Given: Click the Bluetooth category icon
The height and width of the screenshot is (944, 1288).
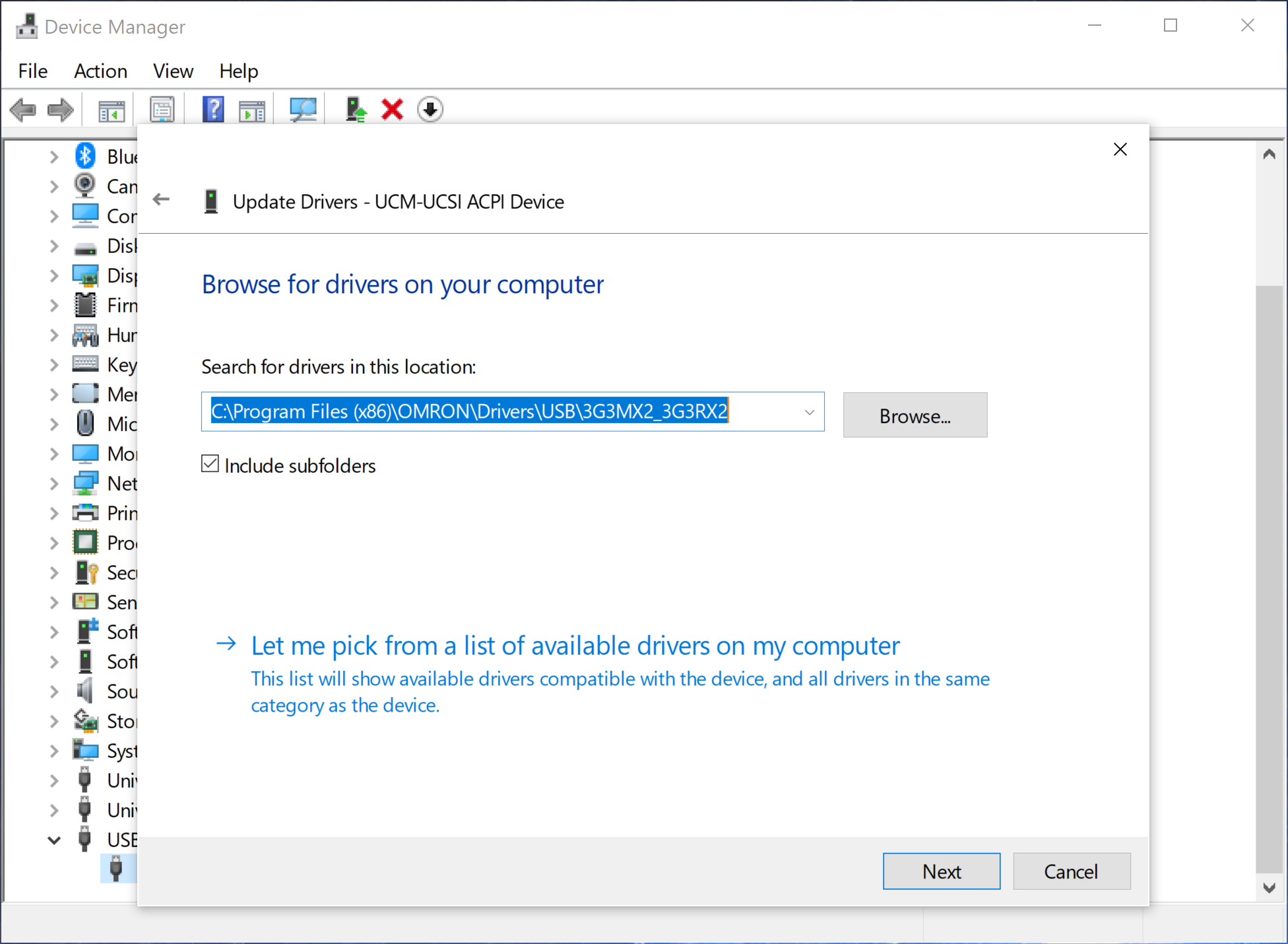Looking at the screenshot, I should pos(85,156).
